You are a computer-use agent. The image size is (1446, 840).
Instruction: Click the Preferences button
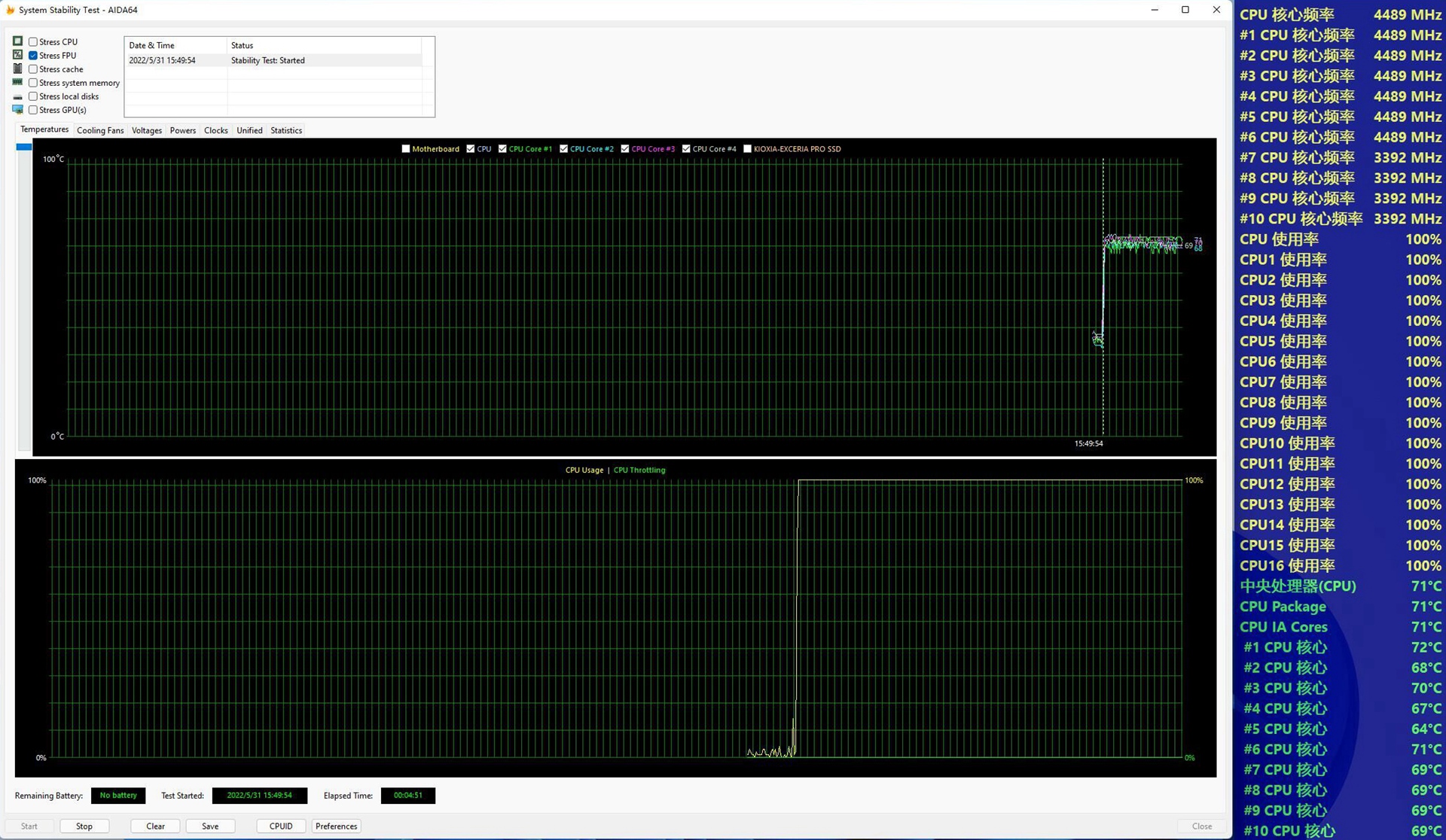click(336, 826)
